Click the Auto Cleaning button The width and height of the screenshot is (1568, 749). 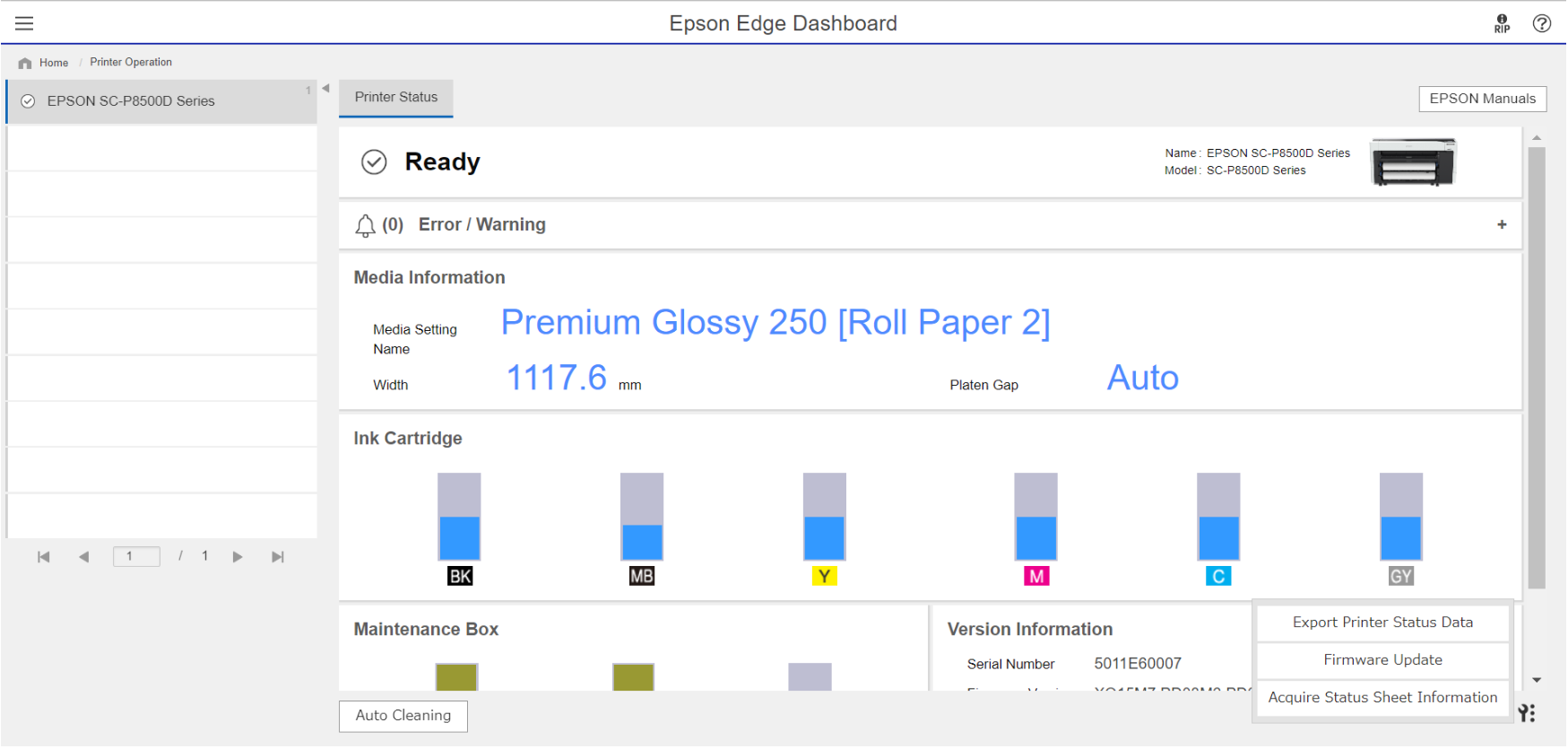click(x=403, y=717)
